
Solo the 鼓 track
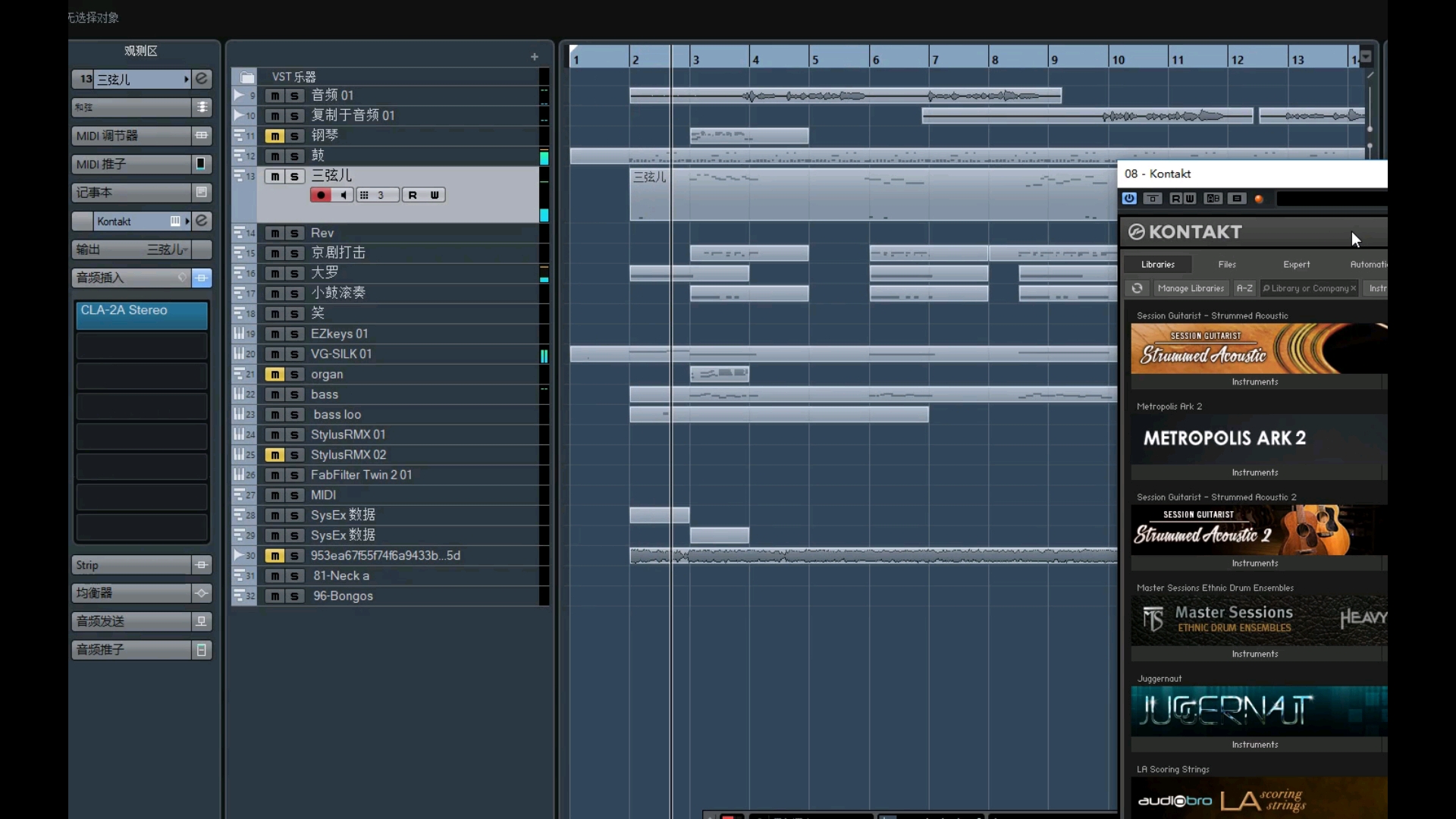click(x=294, y=156)
